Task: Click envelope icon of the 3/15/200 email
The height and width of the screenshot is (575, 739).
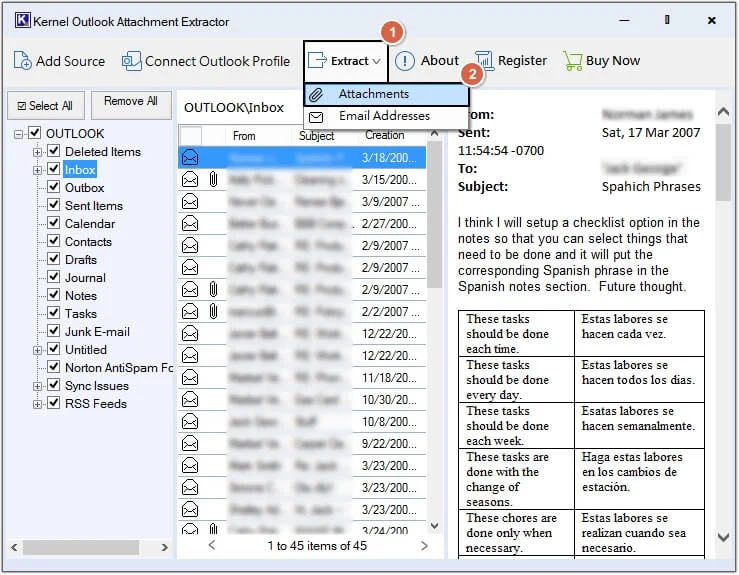Action: pyautogui.click(x=190, y=180)
